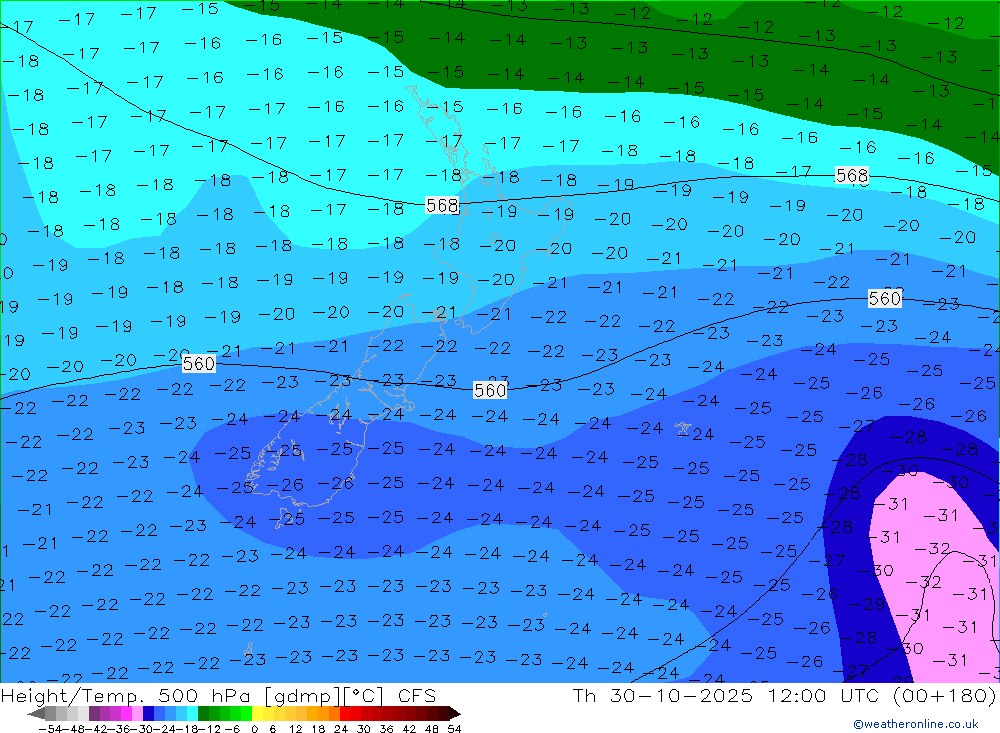Select the dark navy blue legend swatch
Screen dimensions: 1000x733
(148, 713)
